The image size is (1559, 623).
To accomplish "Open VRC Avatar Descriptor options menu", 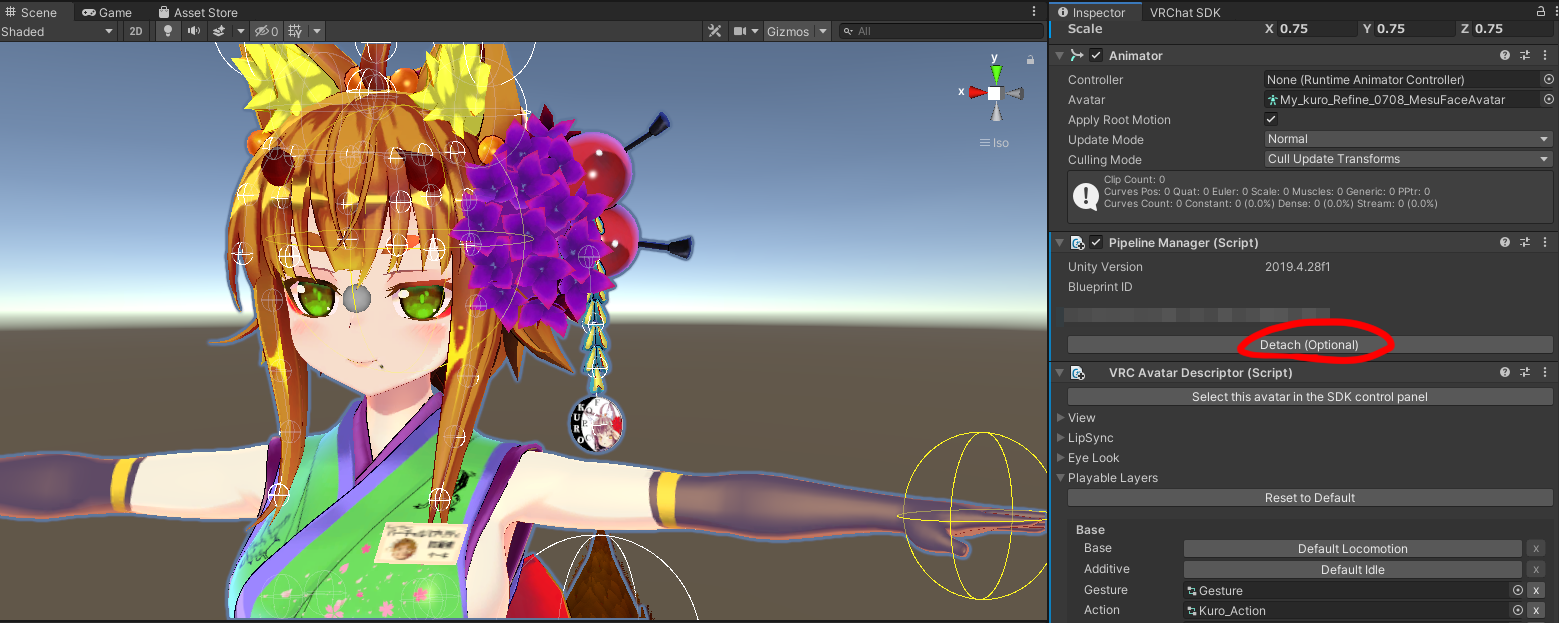I will (1546, 373).
